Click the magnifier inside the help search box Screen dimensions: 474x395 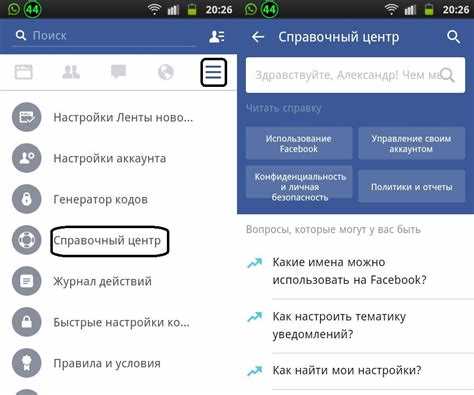(x=448, y=75)
